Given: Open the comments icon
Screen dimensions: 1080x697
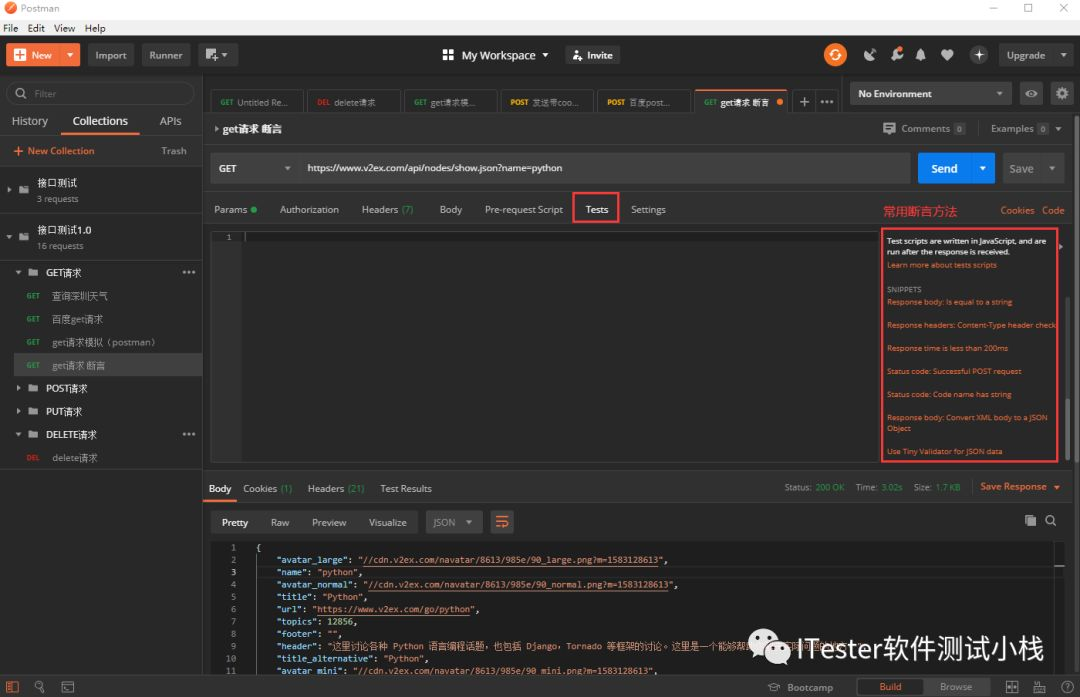Looking at the screenshot, I should point(889,129).
